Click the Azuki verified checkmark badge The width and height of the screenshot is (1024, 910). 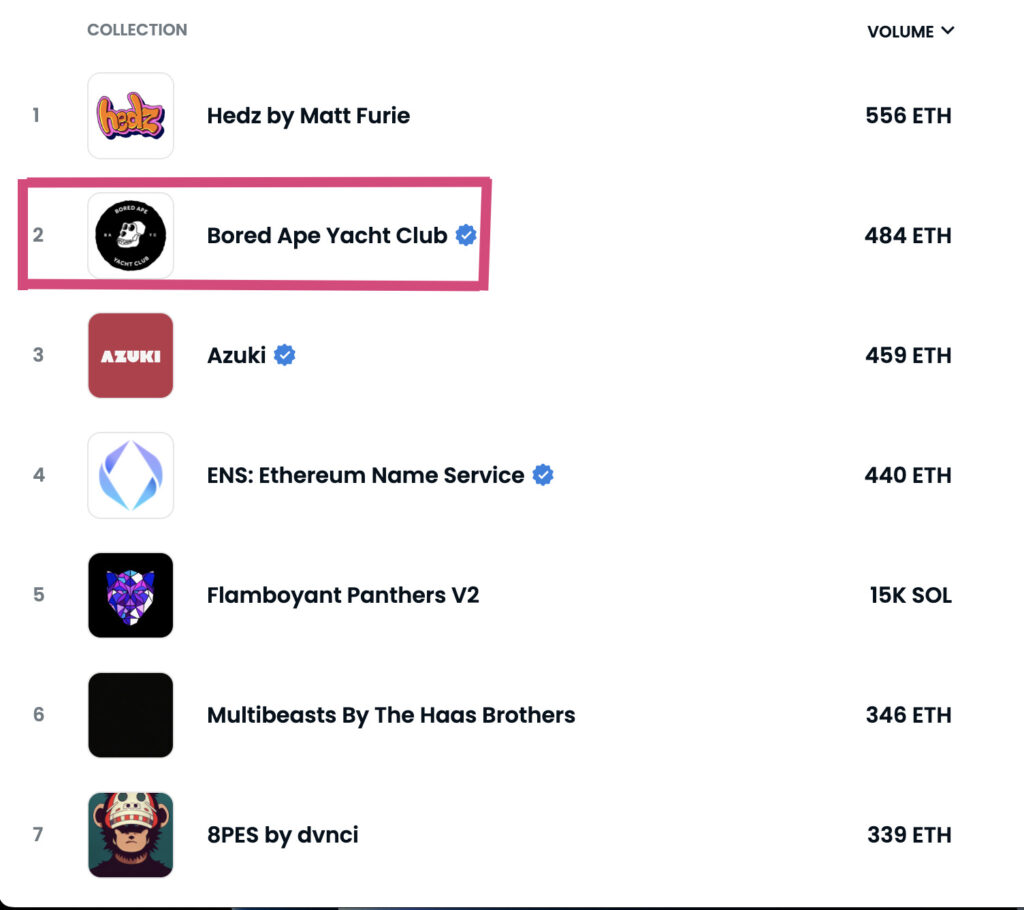point(285,355)
